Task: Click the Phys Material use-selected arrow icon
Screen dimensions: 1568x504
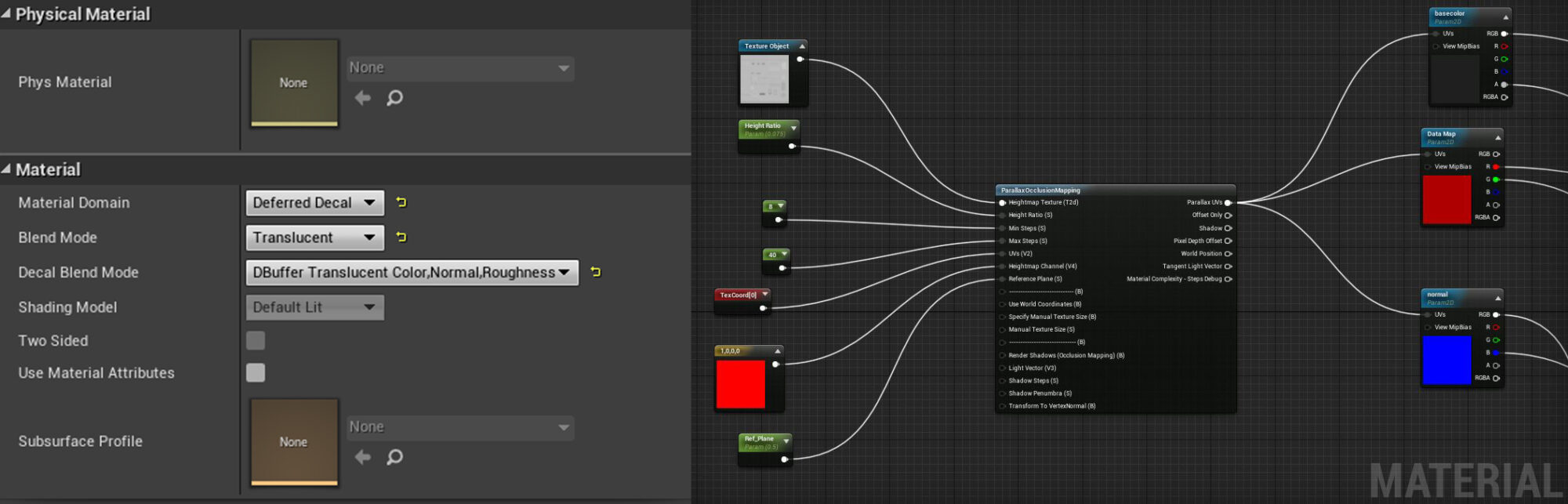Action: coord(362,98)
